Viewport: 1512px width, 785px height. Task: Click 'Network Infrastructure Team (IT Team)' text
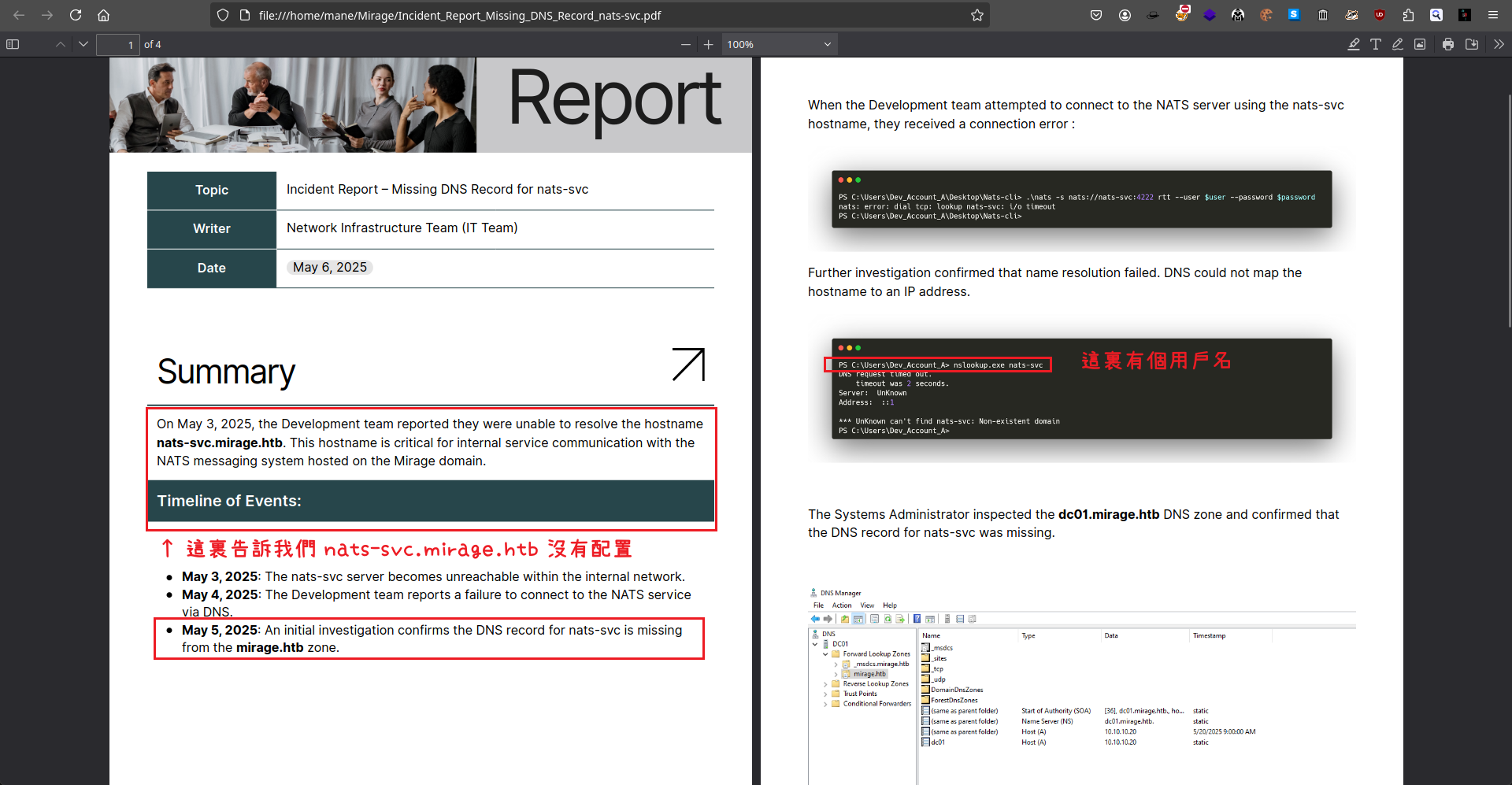[402, 228]
